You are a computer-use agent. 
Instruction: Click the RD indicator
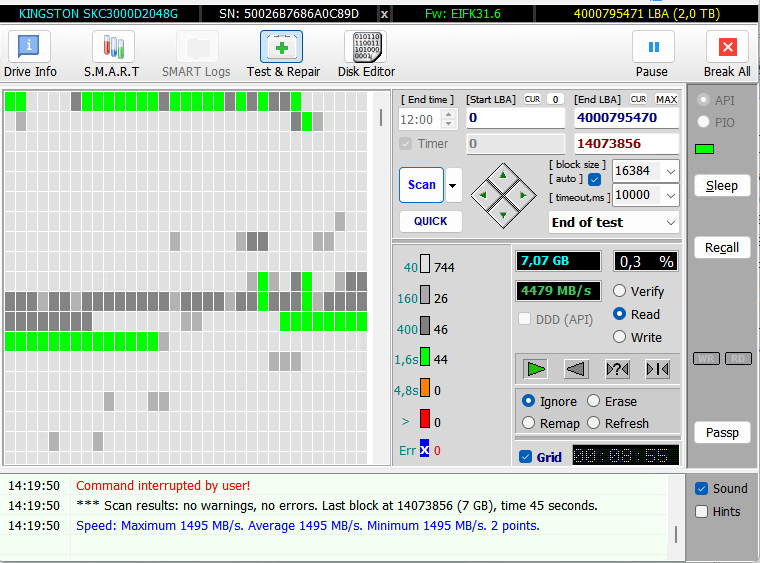[x=738, y=359]
